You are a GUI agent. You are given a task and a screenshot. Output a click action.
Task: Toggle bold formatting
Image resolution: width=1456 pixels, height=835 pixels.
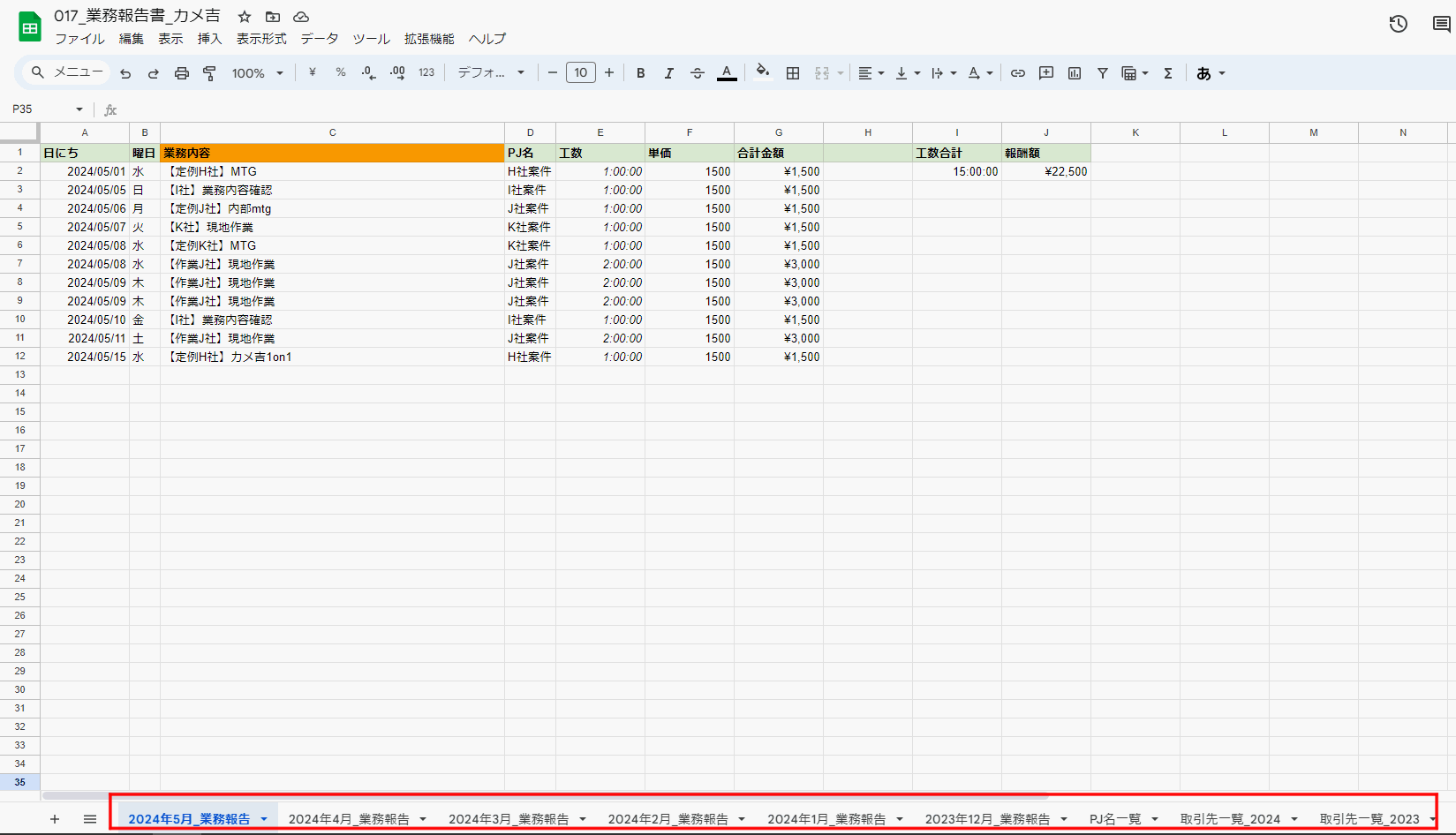click(x=641, y=73)
